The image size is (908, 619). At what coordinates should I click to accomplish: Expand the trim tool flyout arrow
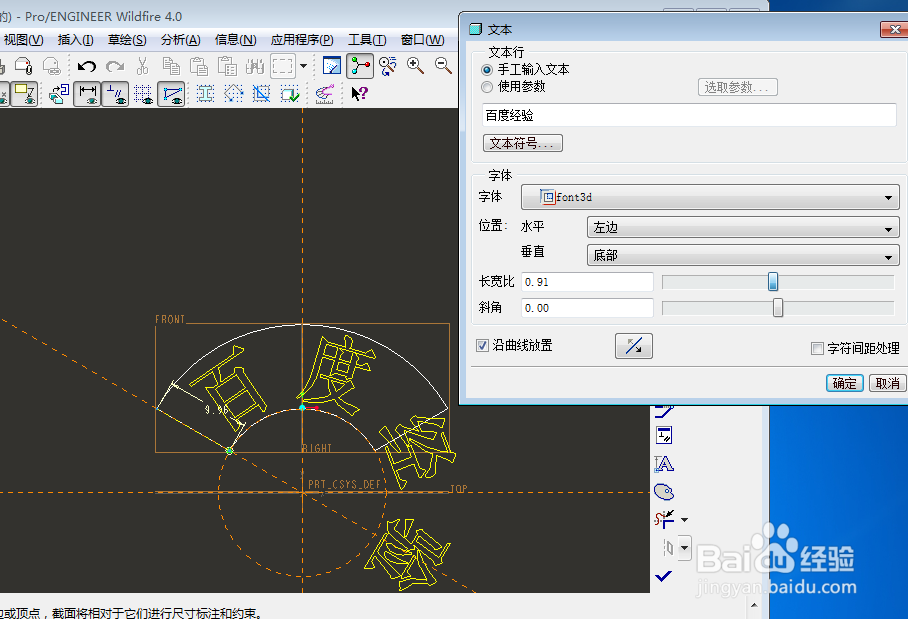coord(684,520)
